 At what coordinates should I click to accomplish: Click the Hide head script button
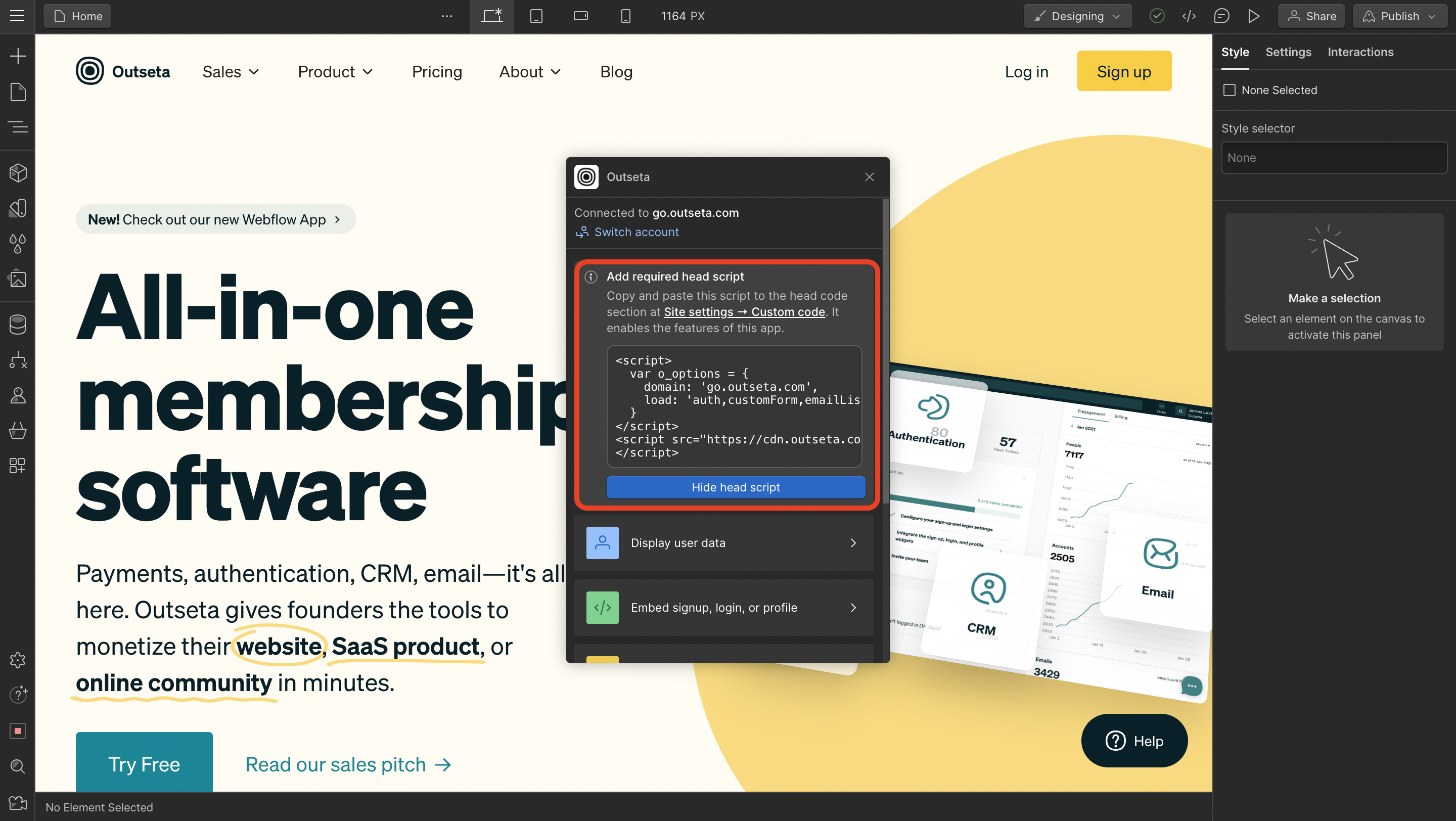(736, 487)
